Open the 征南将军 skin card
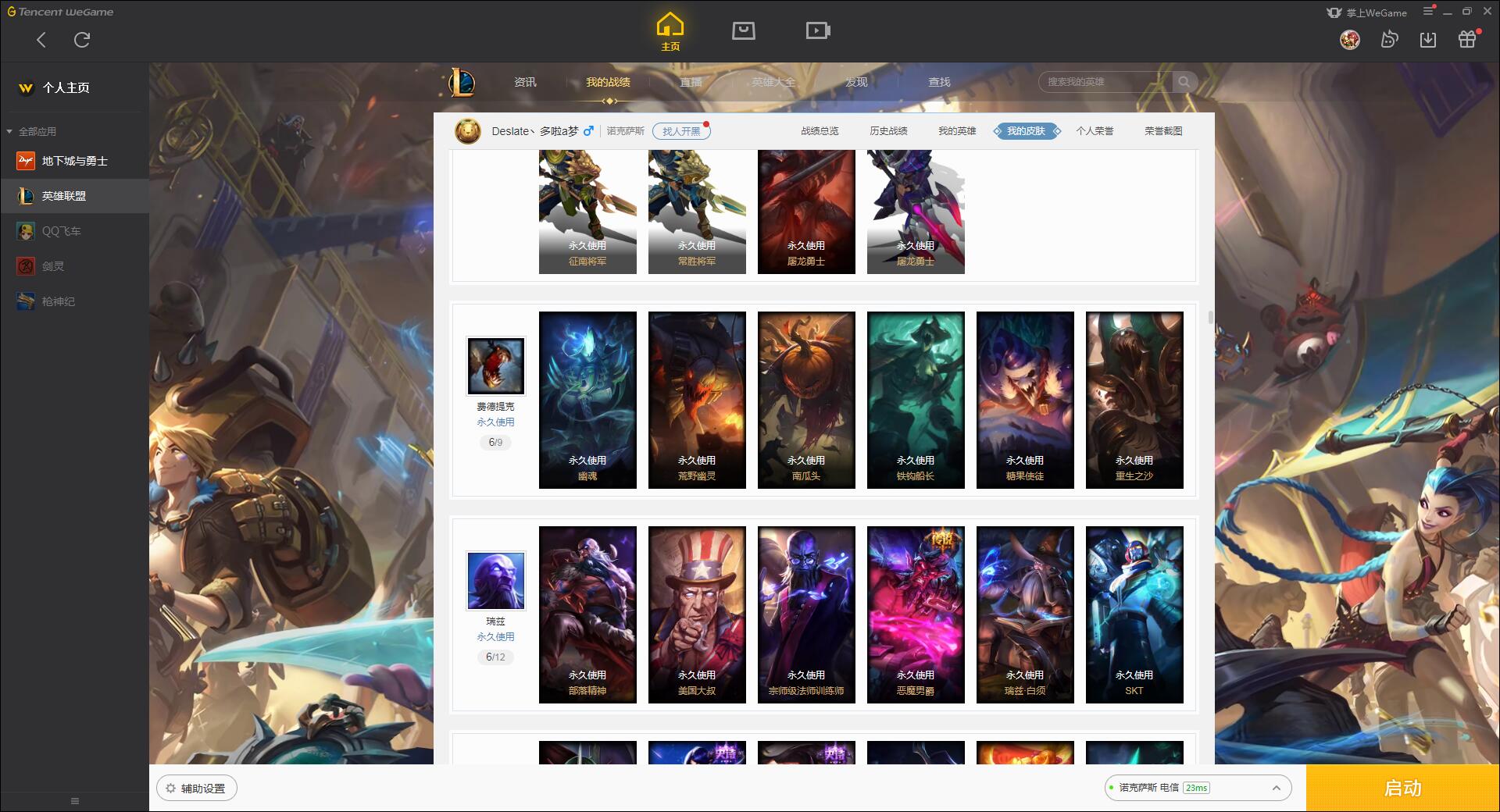 click(x=587, y=212)
